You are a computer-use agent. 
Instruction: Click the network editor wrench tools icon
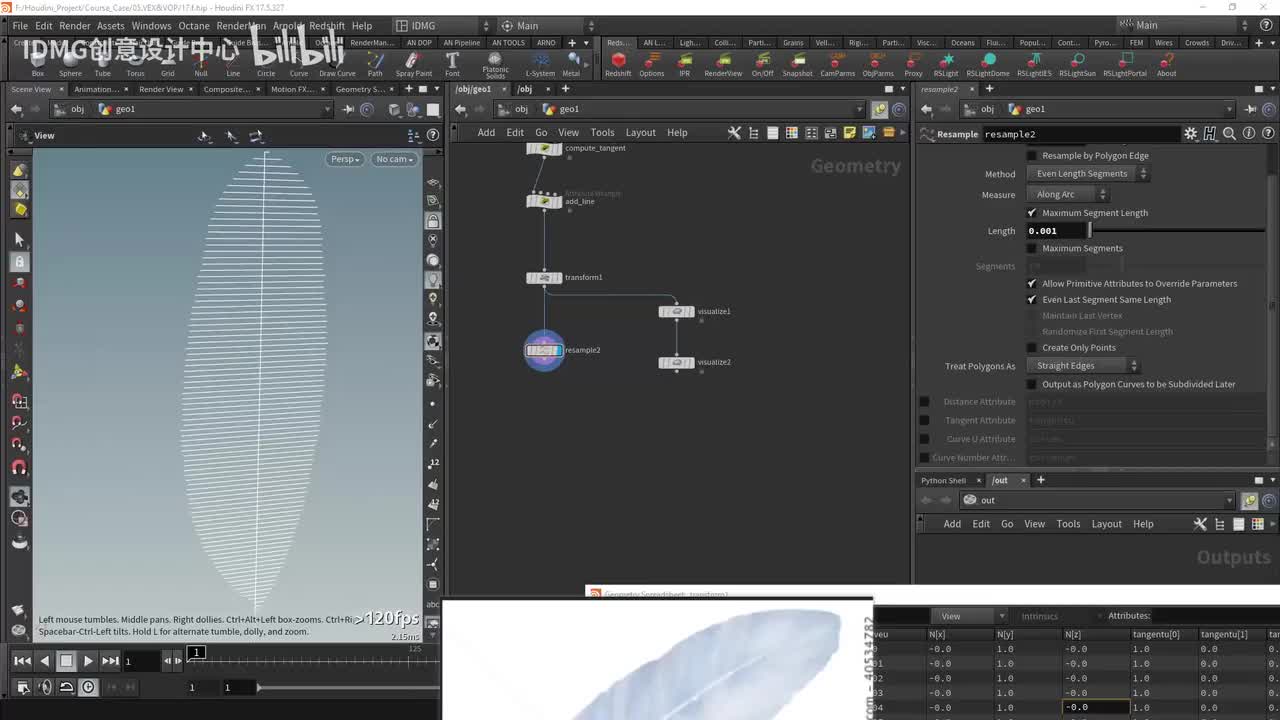click(x=734, y=132)
